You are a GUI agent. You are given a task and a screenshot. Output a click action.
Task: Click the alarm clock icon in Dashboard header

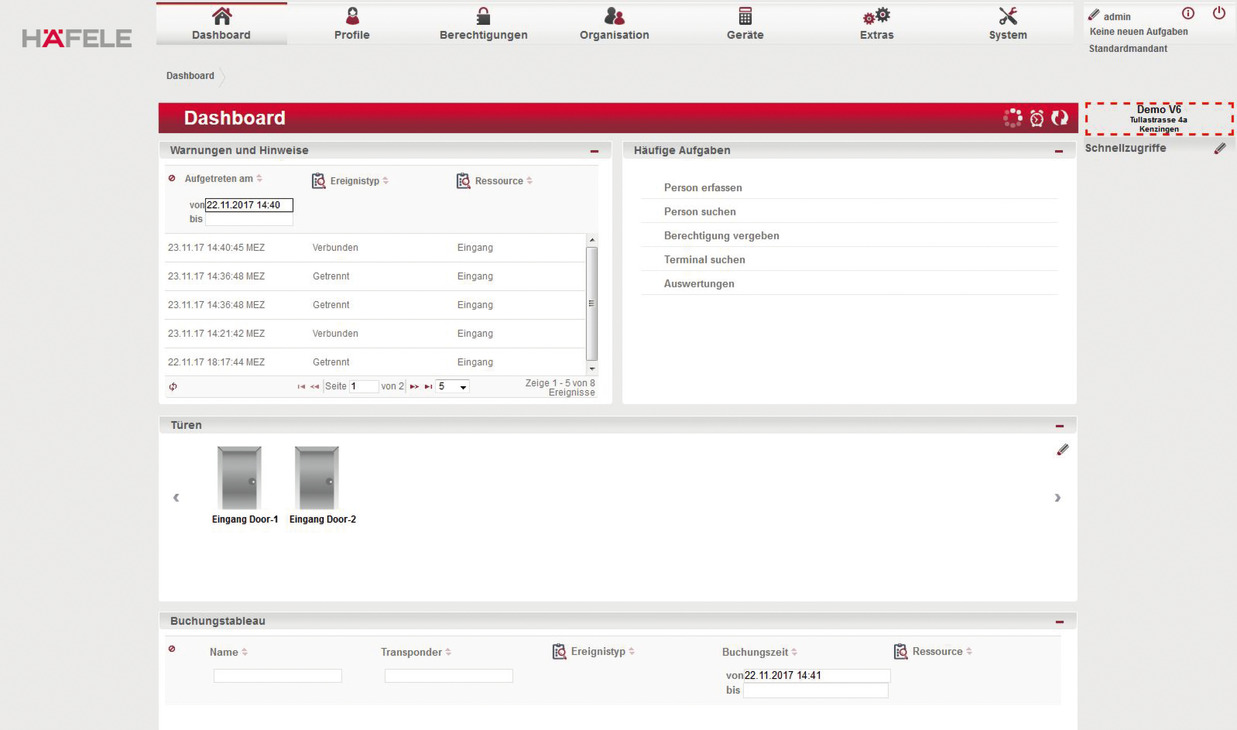[1037, 118]
